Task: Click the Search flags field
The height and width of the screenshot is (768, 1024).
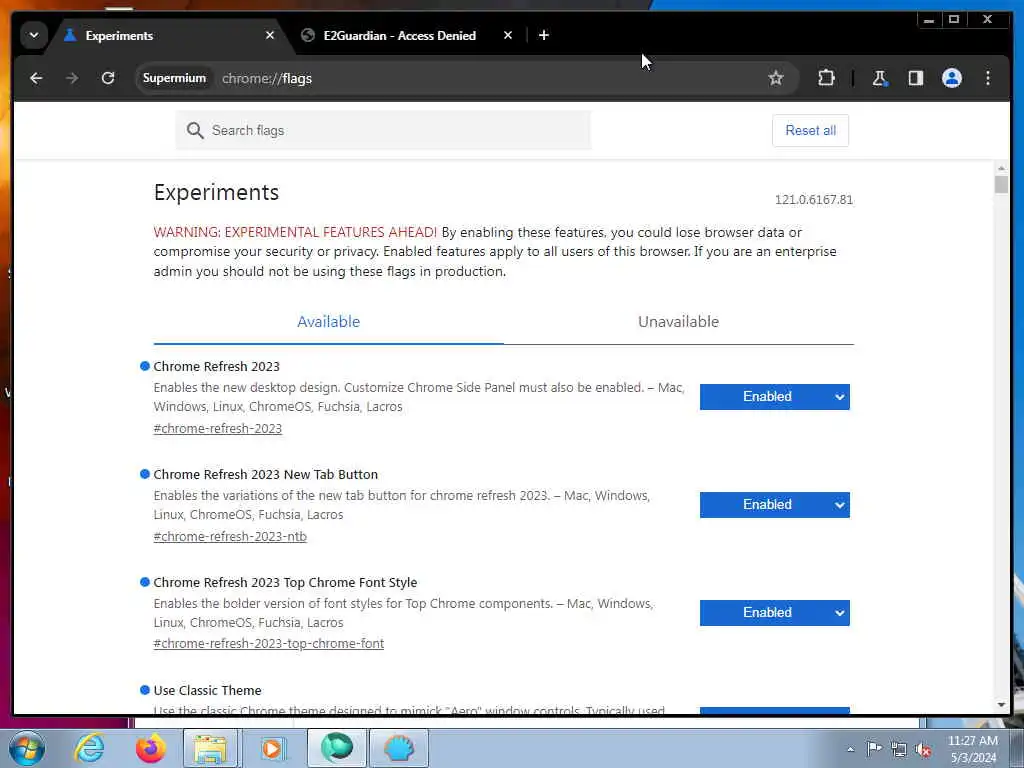Action: (x=383, y=131)
